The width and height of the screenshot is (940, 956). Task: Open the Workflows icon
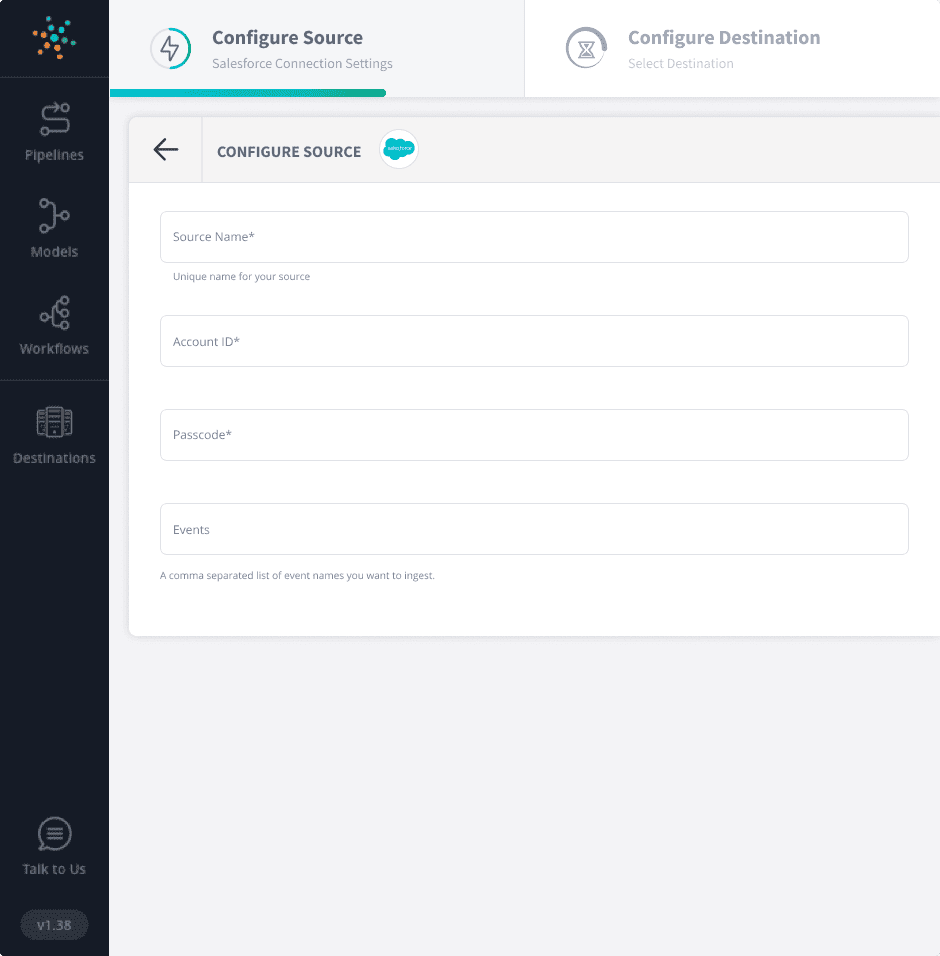[54, 313]
